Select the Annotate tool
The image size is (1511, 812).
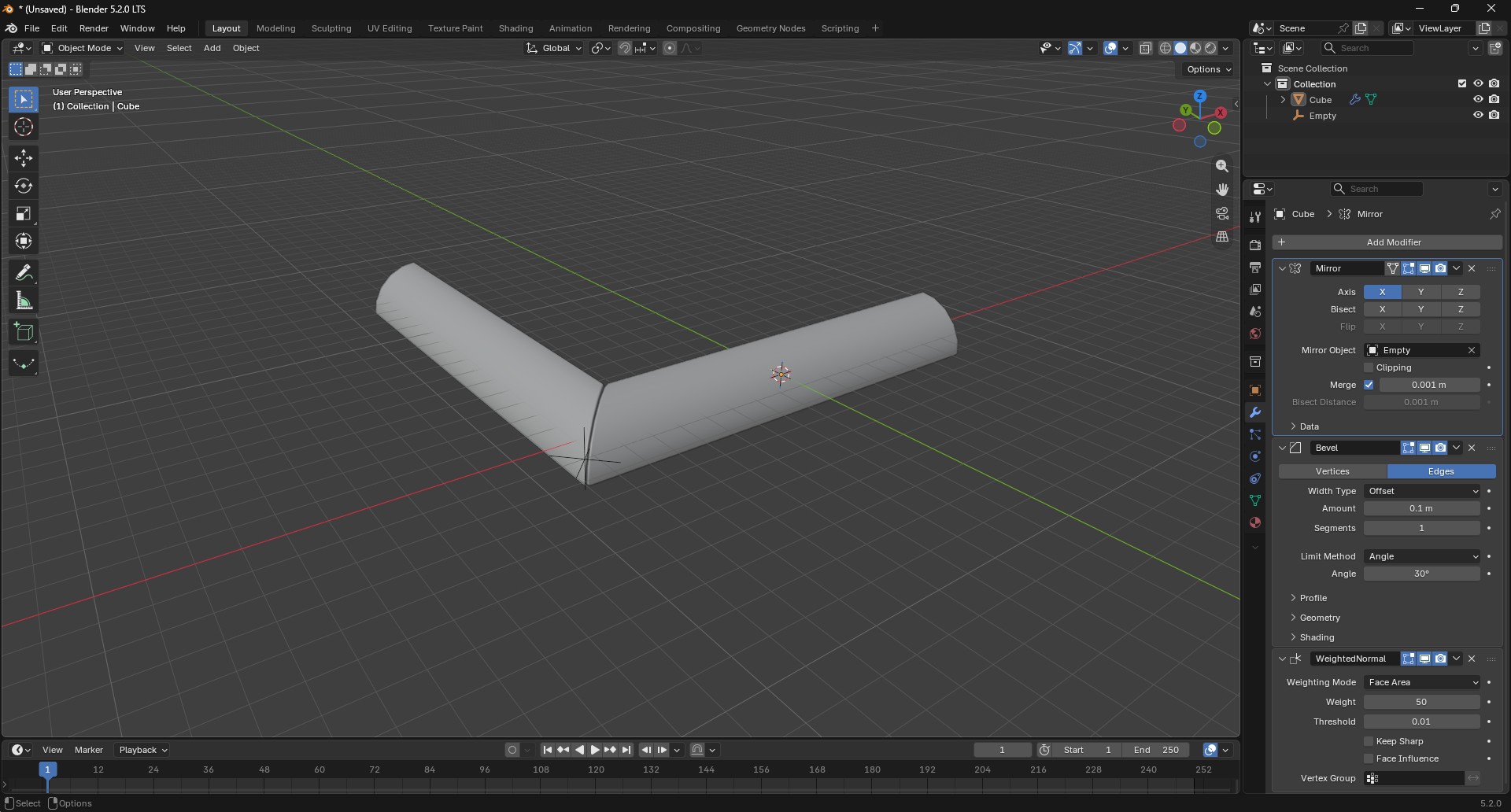tap(24, 273)
